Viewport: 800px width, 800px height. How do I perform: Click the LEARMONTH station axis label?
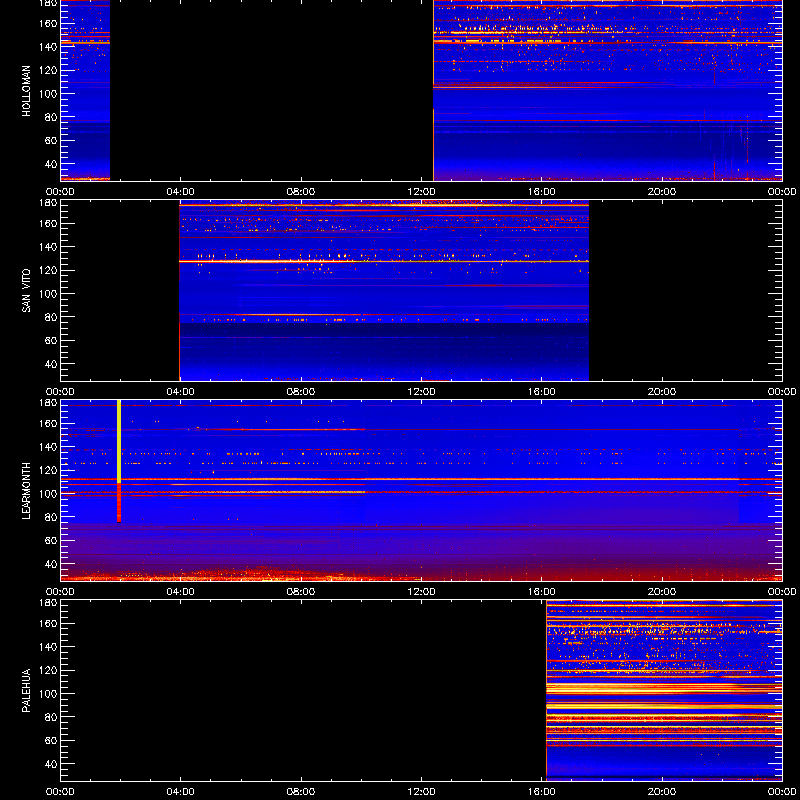[x=26, y=491]
